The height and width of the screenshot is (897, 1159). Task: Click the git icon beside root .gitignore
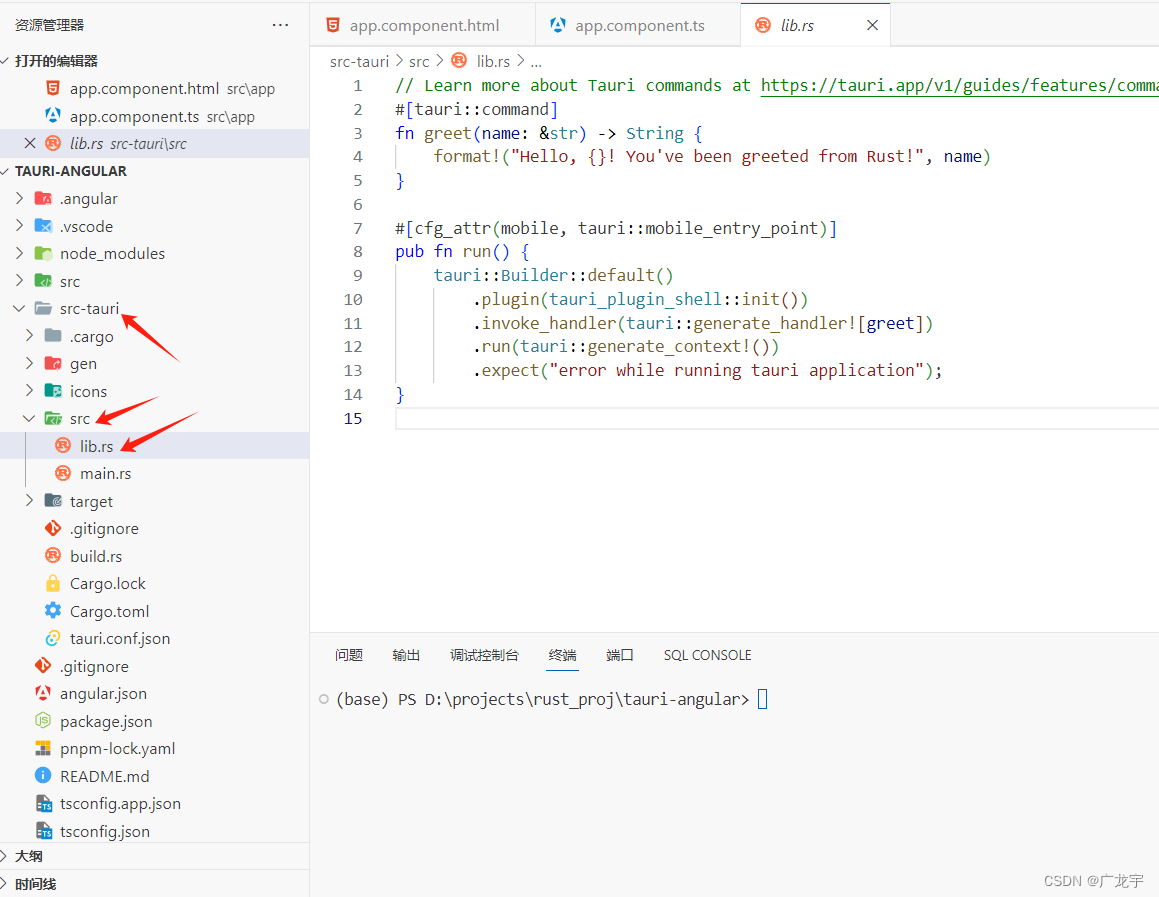click(43, 666)
